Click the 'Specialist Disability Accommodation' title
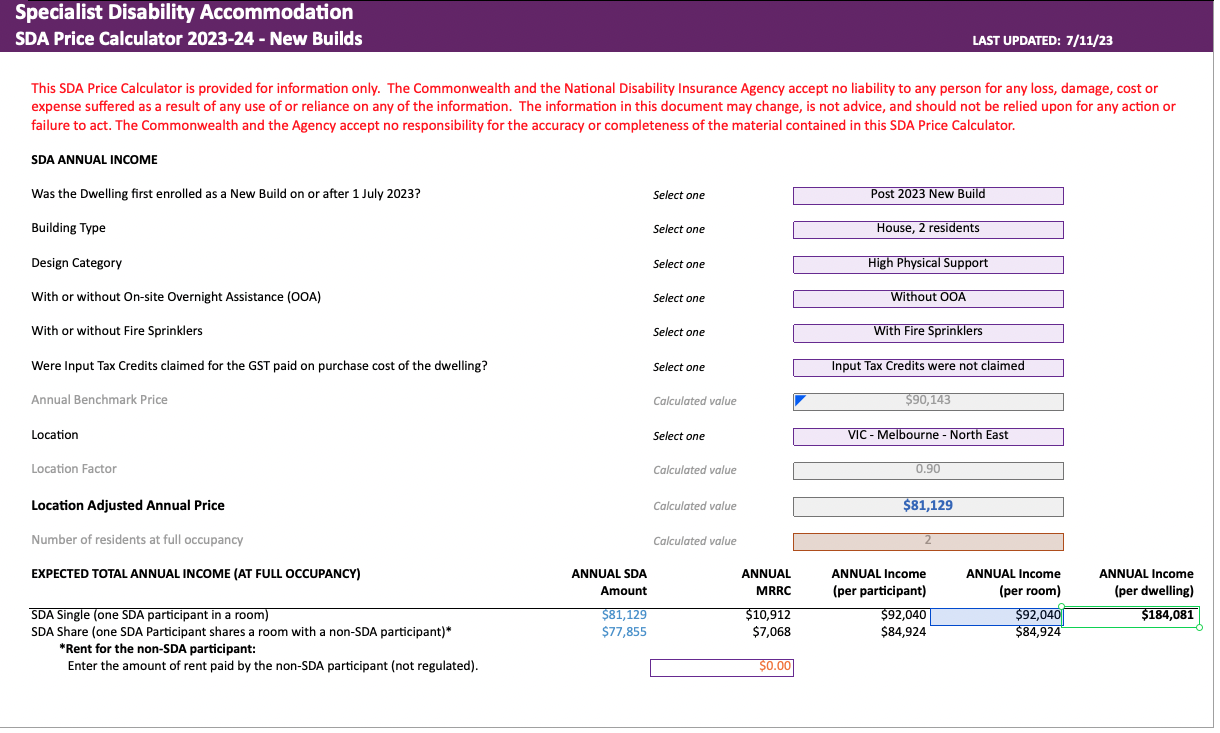The width and height of the screenshot is (1220, 733). pyautogui.click(x=184, y=13)
